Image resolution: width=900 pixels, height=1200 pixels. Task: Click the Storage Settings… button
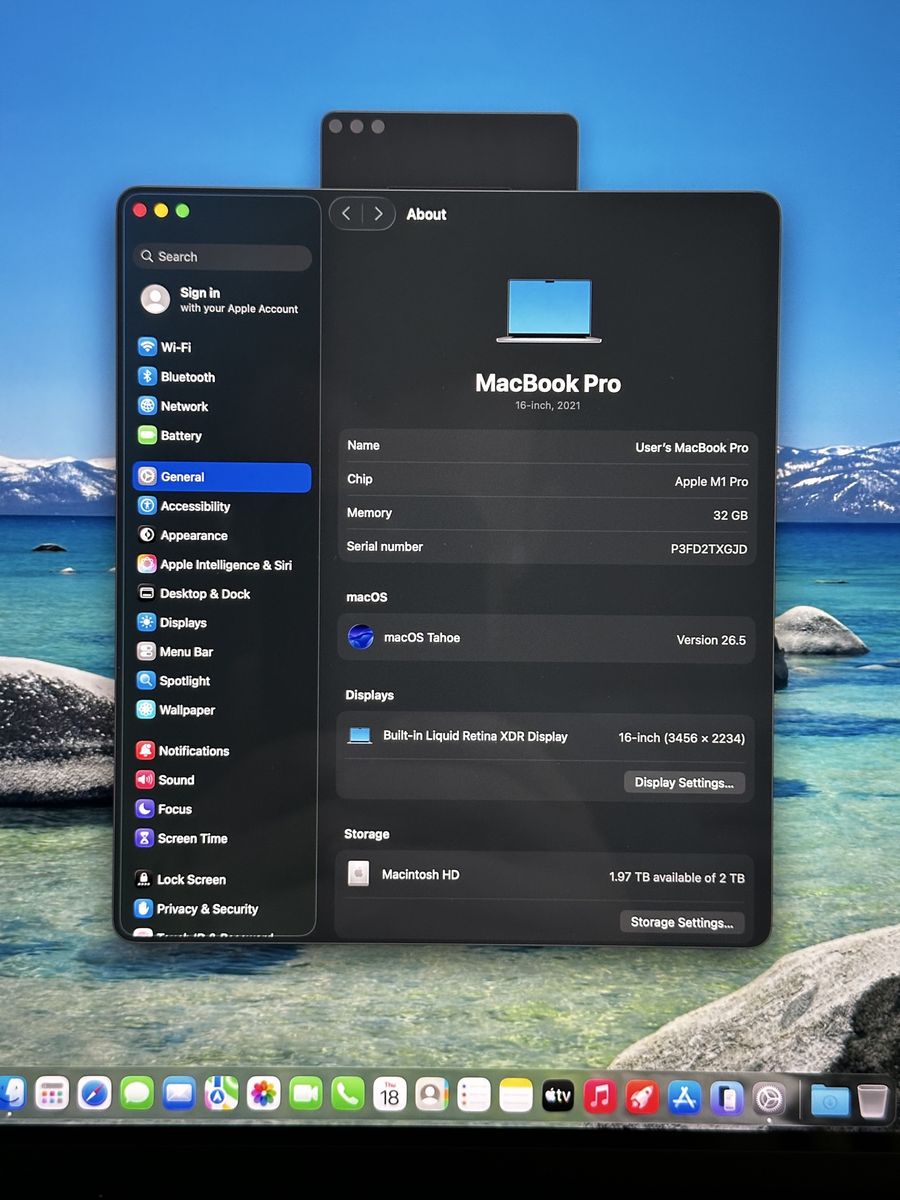point(682,922)
